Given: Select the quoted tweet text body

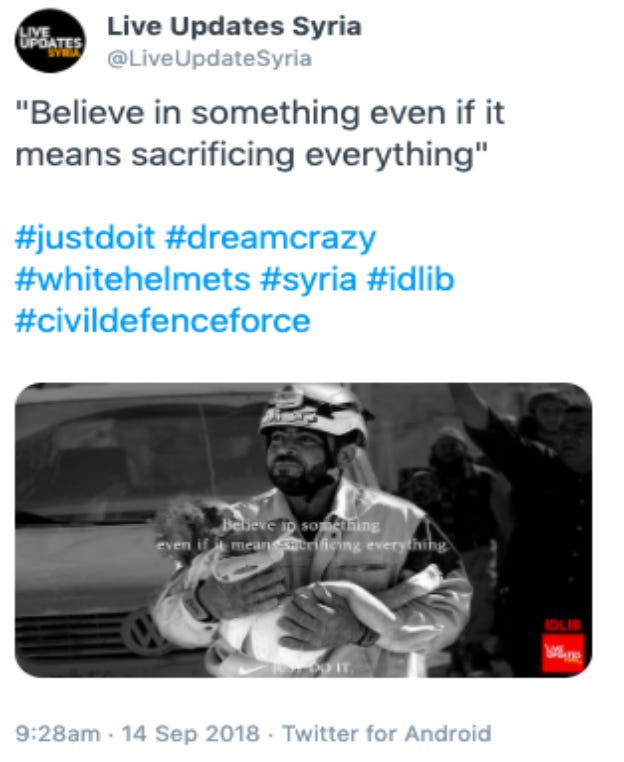Looking at the screenshot, I should tap(260, 133).
